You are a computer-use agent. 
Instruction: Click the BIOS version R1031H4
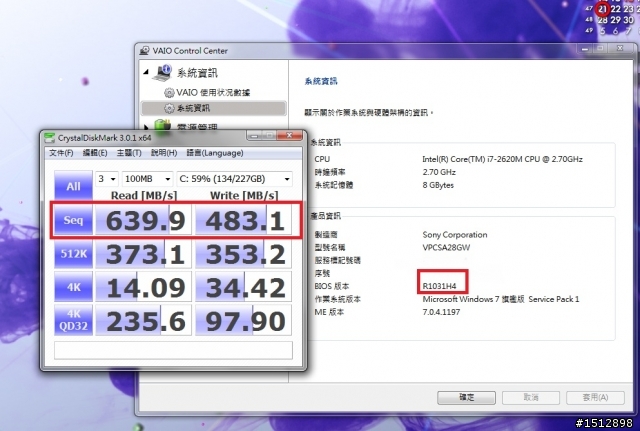coord(439,286)
